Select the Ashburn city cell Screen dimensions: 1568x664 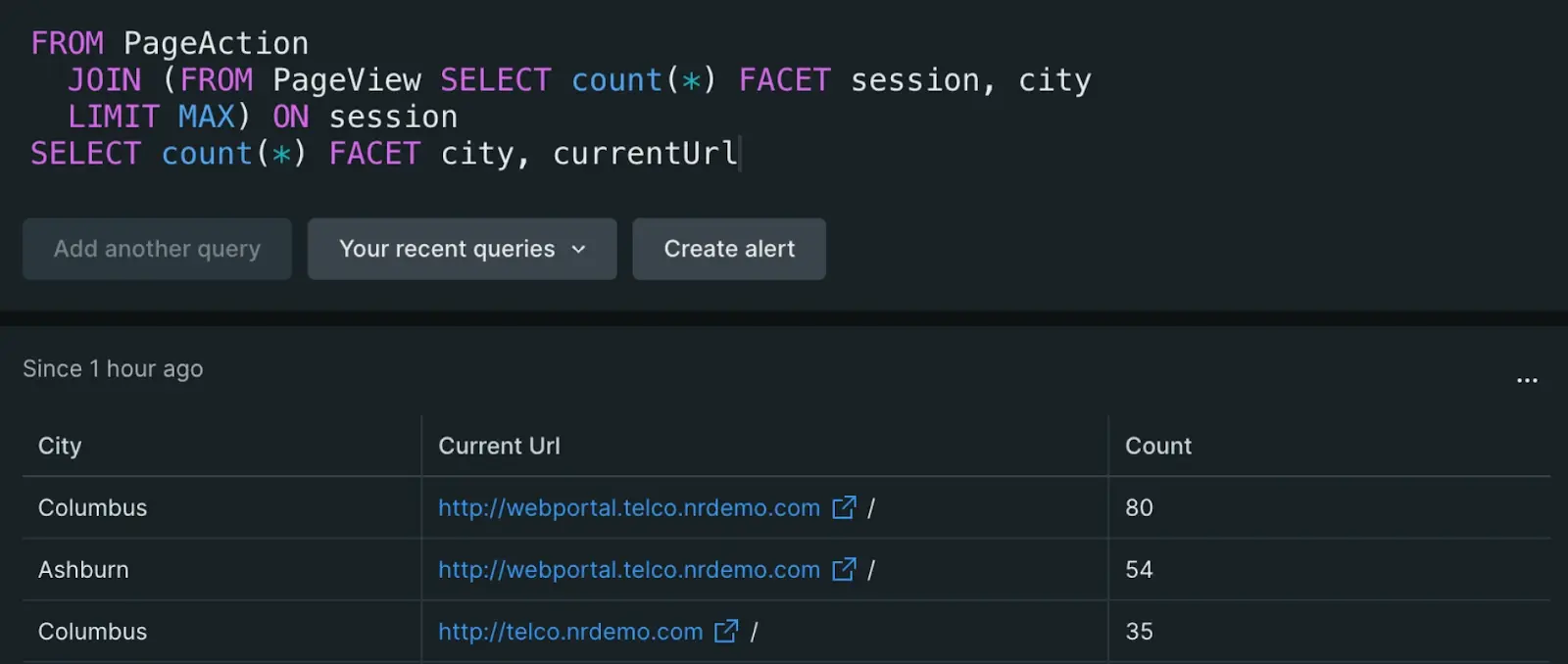pyautogui.click(x=83, y=569)
